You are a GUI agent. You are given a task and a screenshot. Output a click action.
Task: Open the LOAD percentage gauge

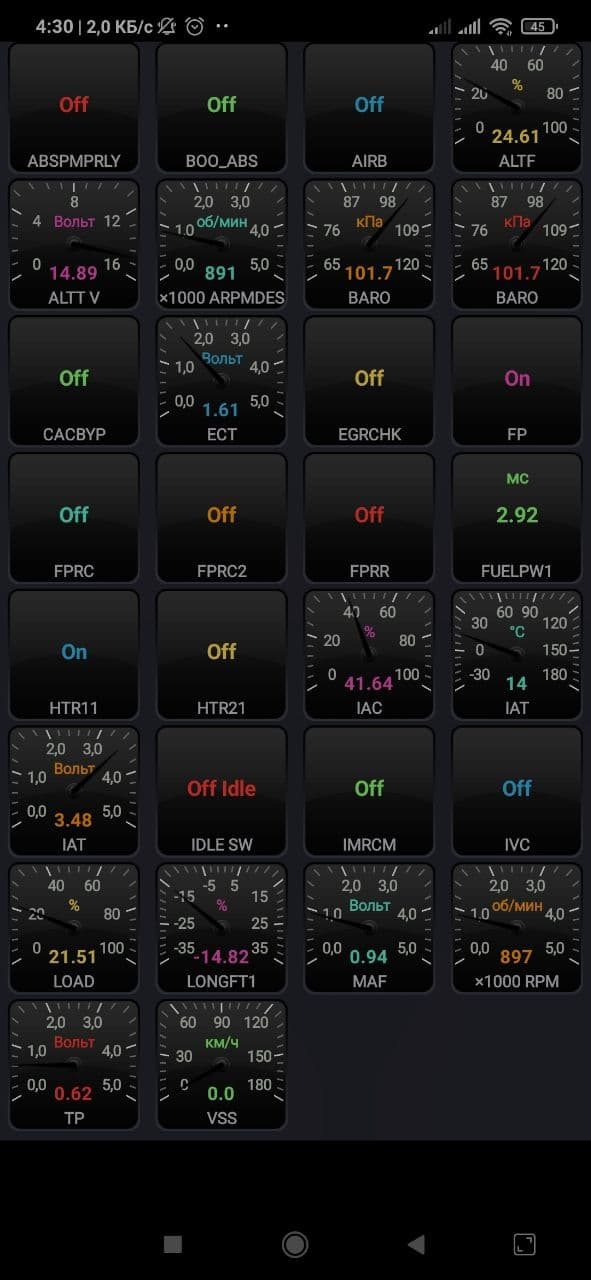(74, 929)
